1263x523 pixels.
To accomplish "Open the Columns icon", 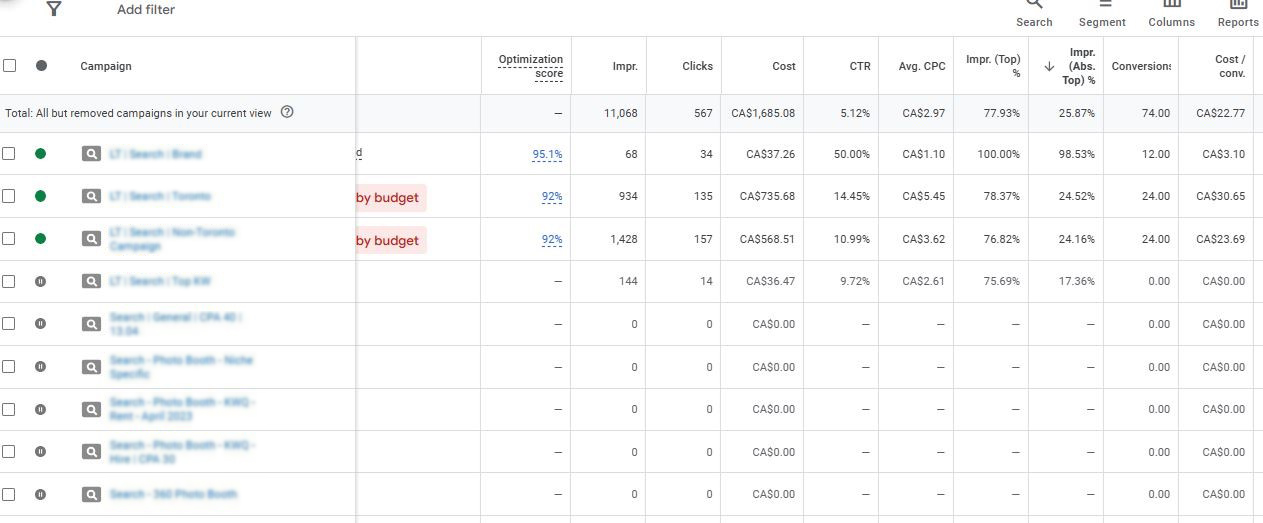I will pyautogui.click(x=1171, y=4).
